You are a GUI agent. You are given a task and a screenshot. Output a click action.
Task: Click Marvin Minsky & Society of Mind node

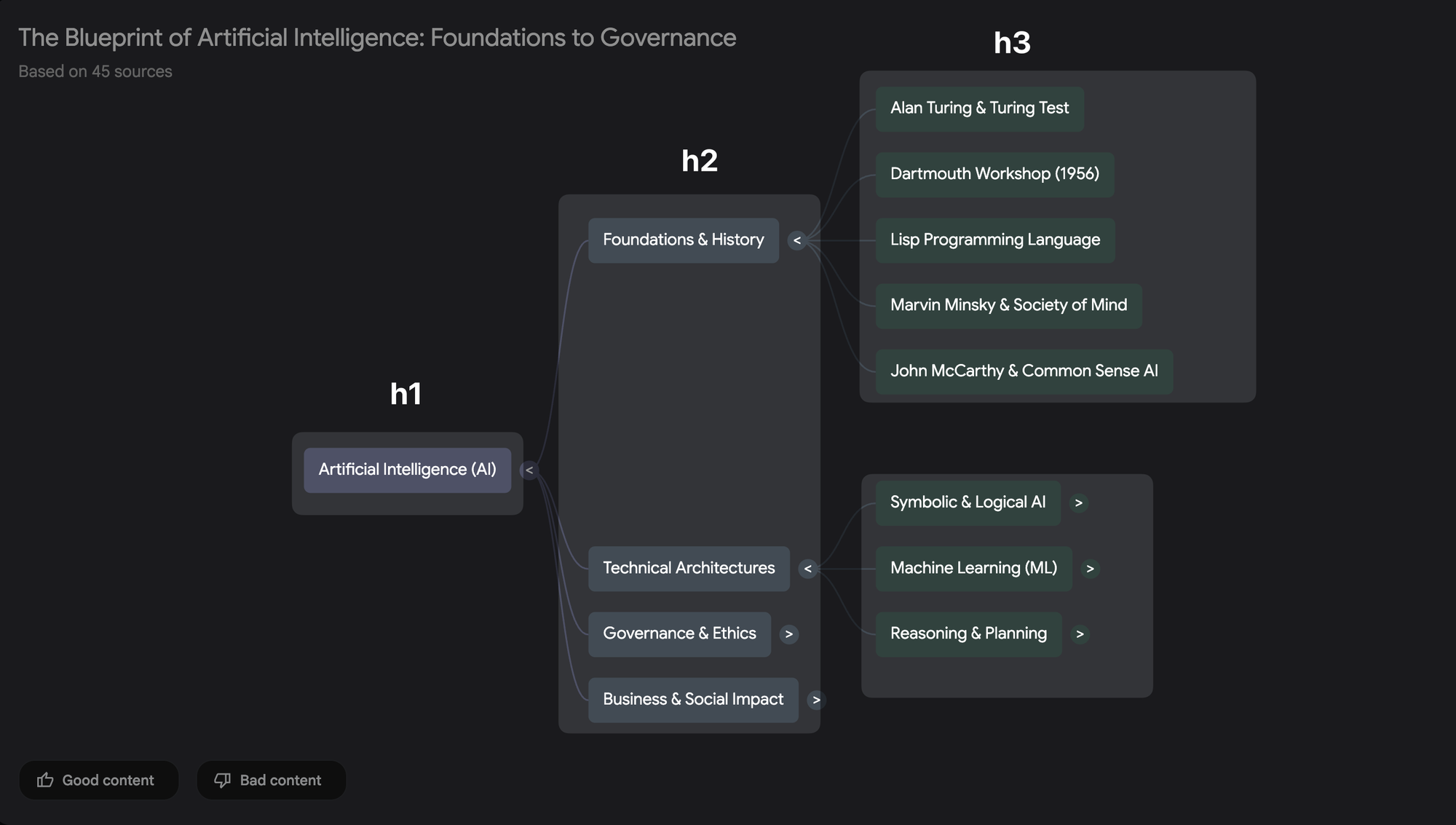click(x=1008, y=306)
